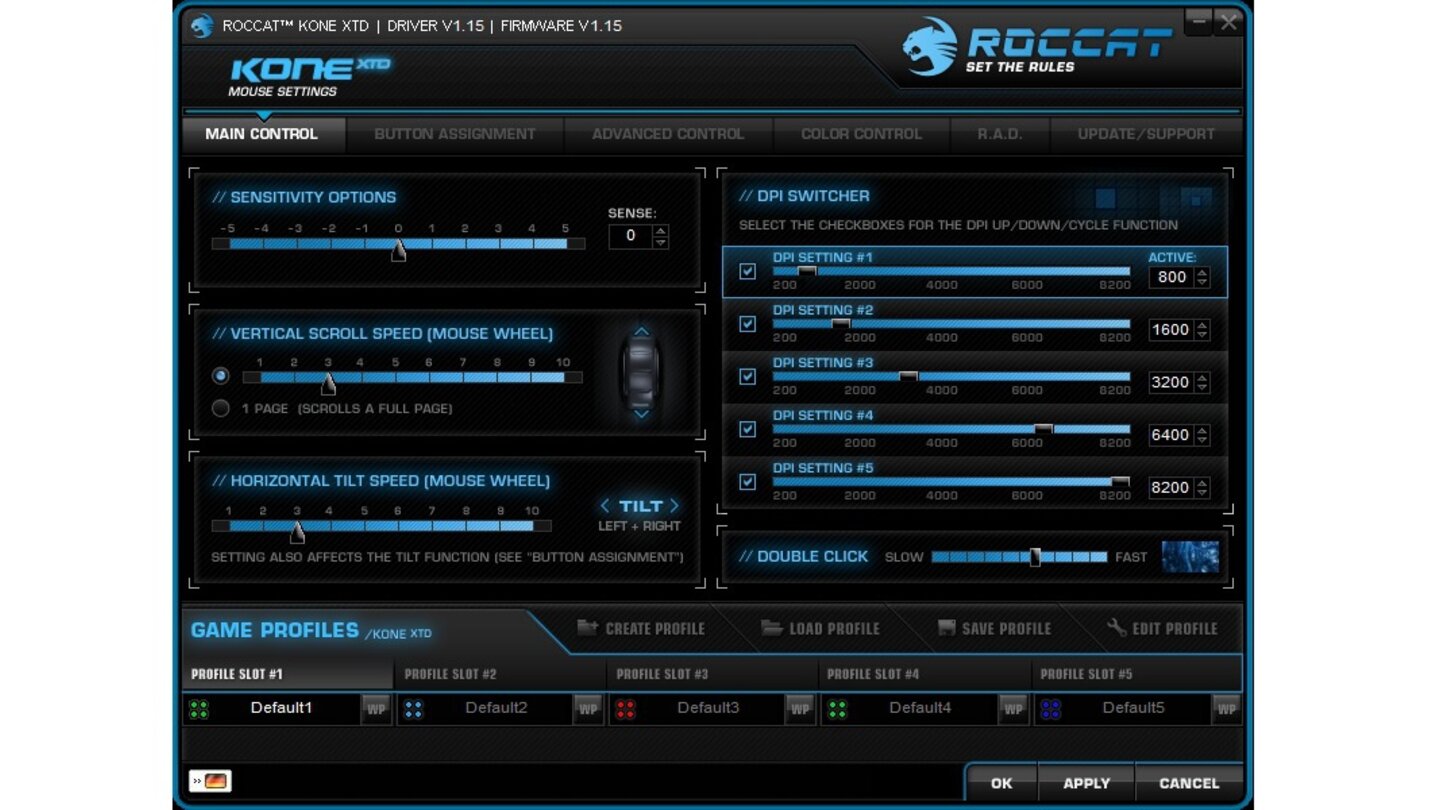Click the German flag language icon
This screenshot has width=1440, height=810.
tap(211, 781)
